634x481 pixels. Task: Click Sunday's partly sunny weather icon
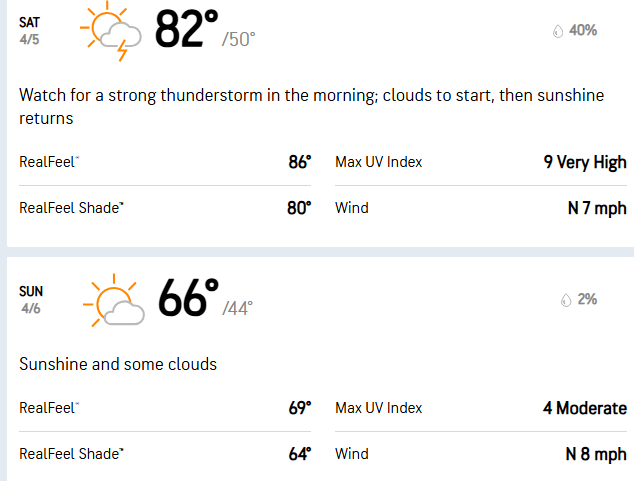(113, 301)
